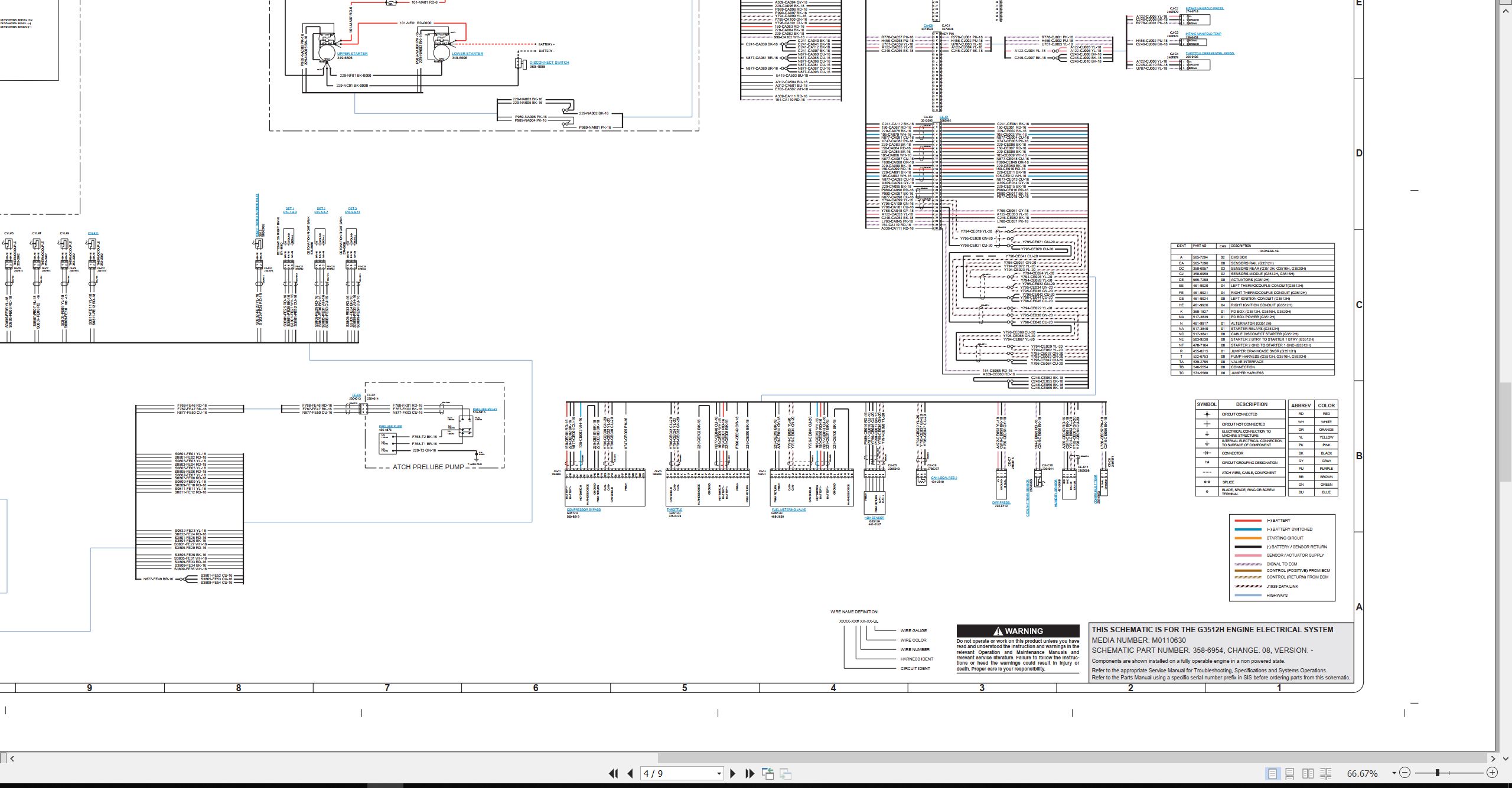Click wire label P989-NA001 PK-16

[x=595, y=127]
